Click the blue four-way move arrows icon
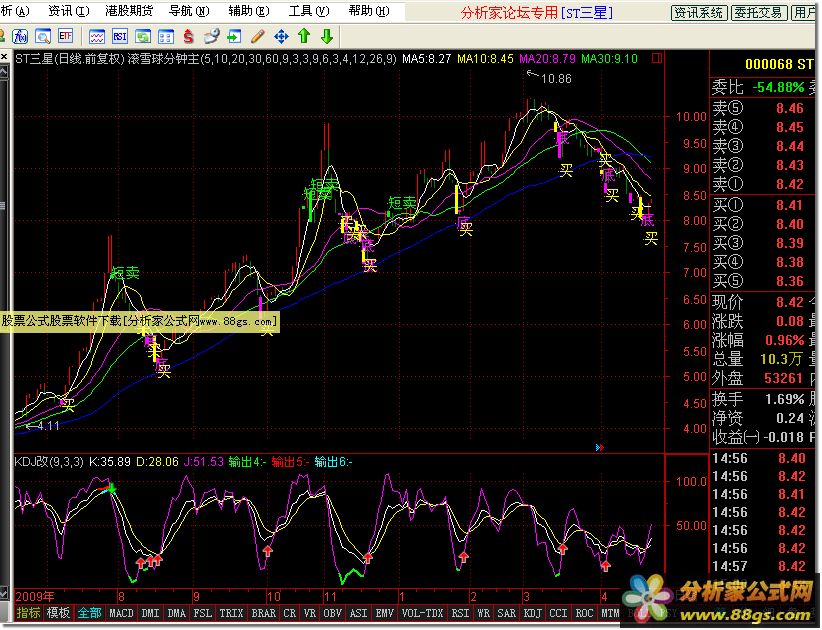This screenshot has width=822, height=630. click(281, 36)
